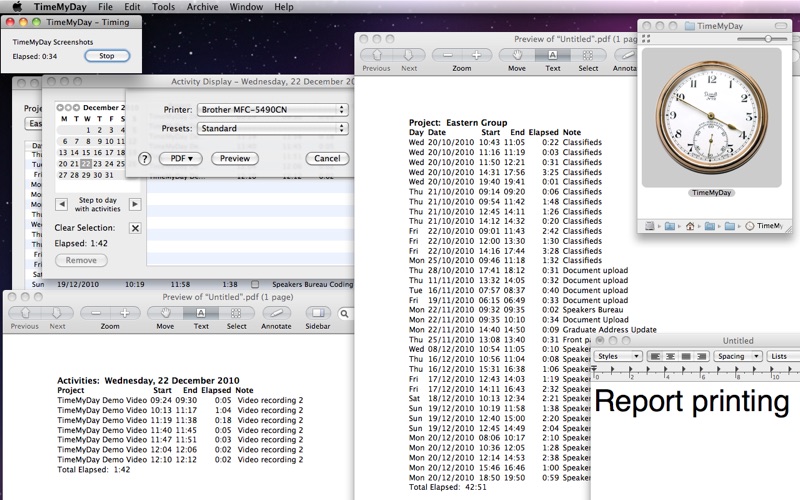This screenshot has height=500, width=800.
Task: Open the Tools menu
Action: click(x=163, y=7)
